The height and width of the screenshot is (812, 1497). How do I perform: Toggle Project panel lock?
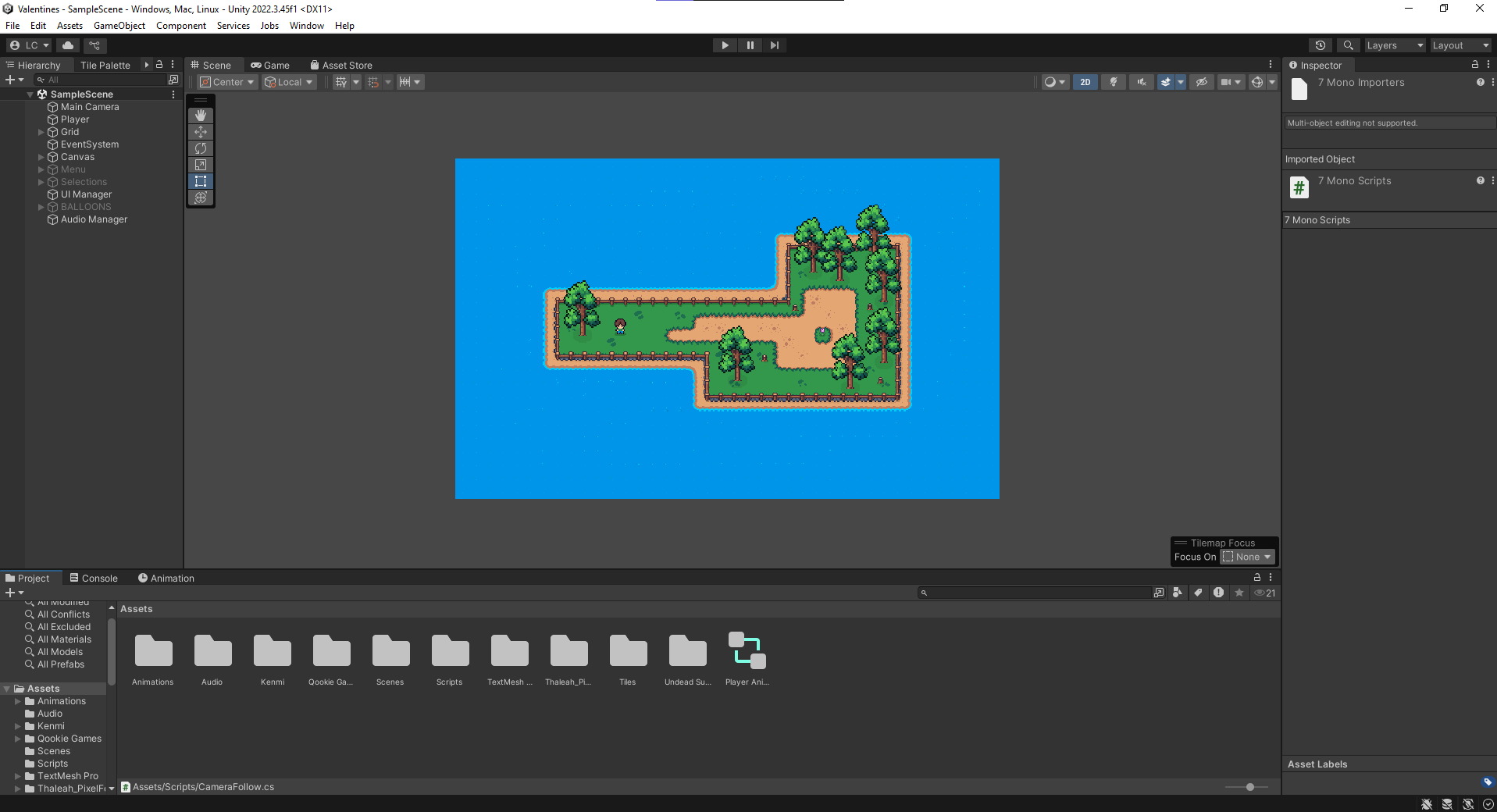pyautogui.click(x=1257, y=577)
